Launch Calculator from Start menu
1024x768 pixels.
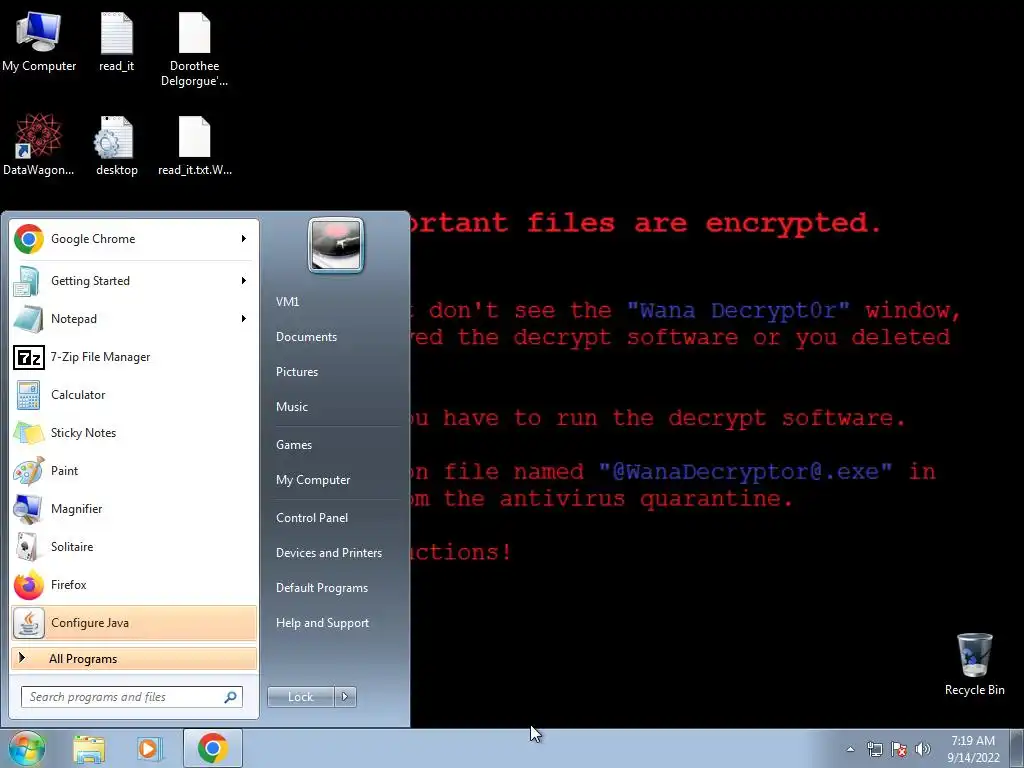tap(134, 394)
